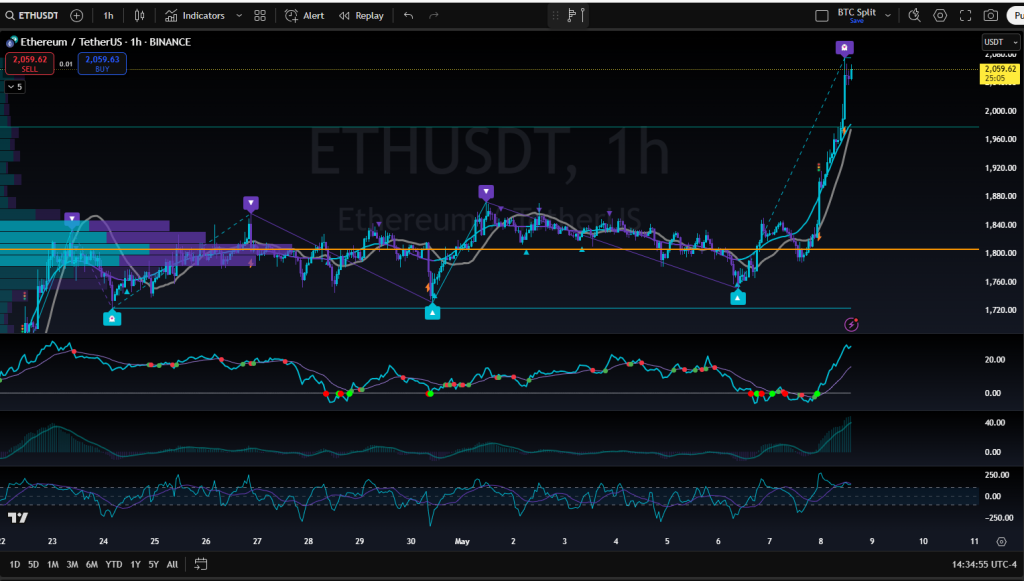
Task: Open the 1h interval selector
Action: coord(108,16)
